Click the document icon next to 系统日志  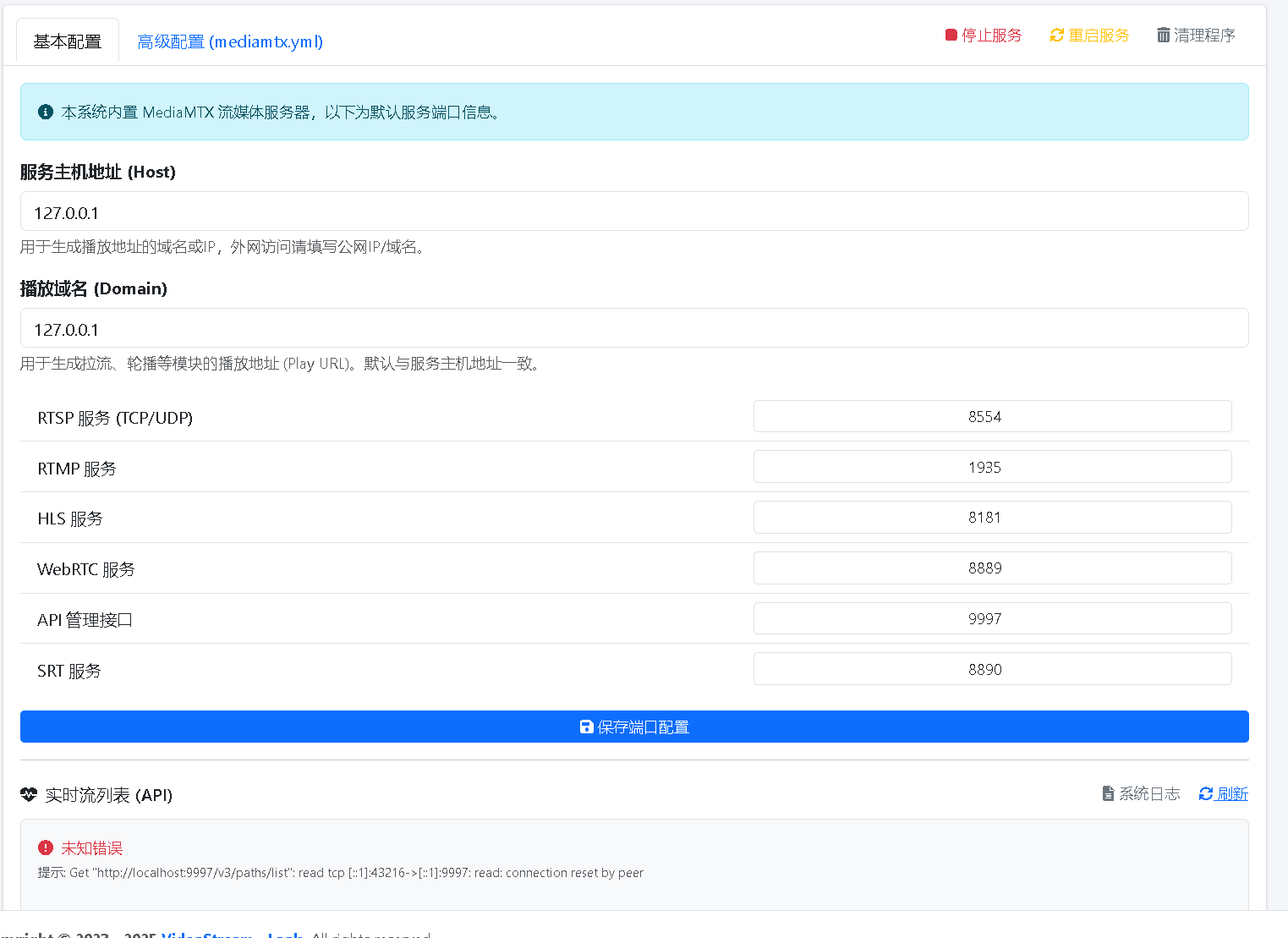click(1108, 793)
